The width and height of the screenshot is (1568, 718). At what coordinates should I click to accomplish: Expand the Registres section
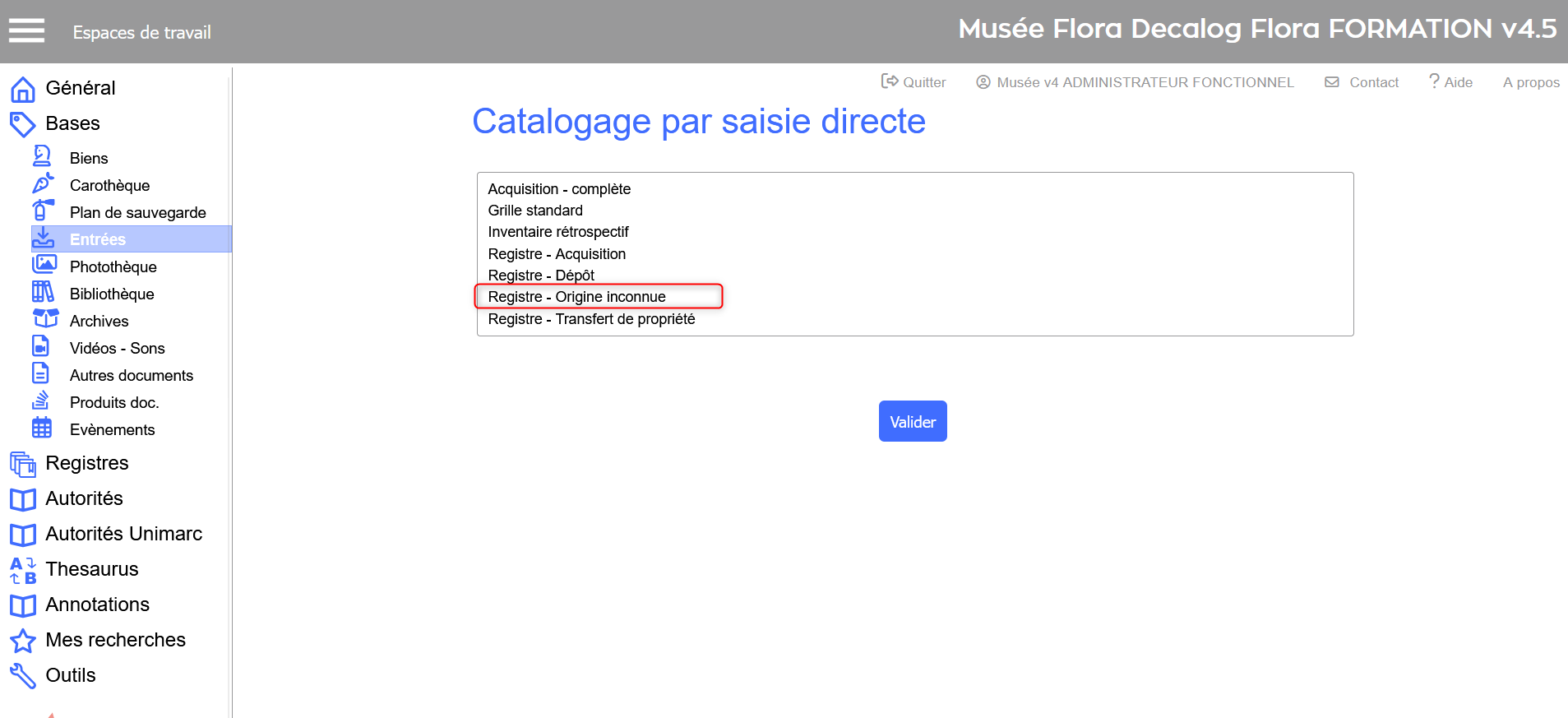pos(87,463)
